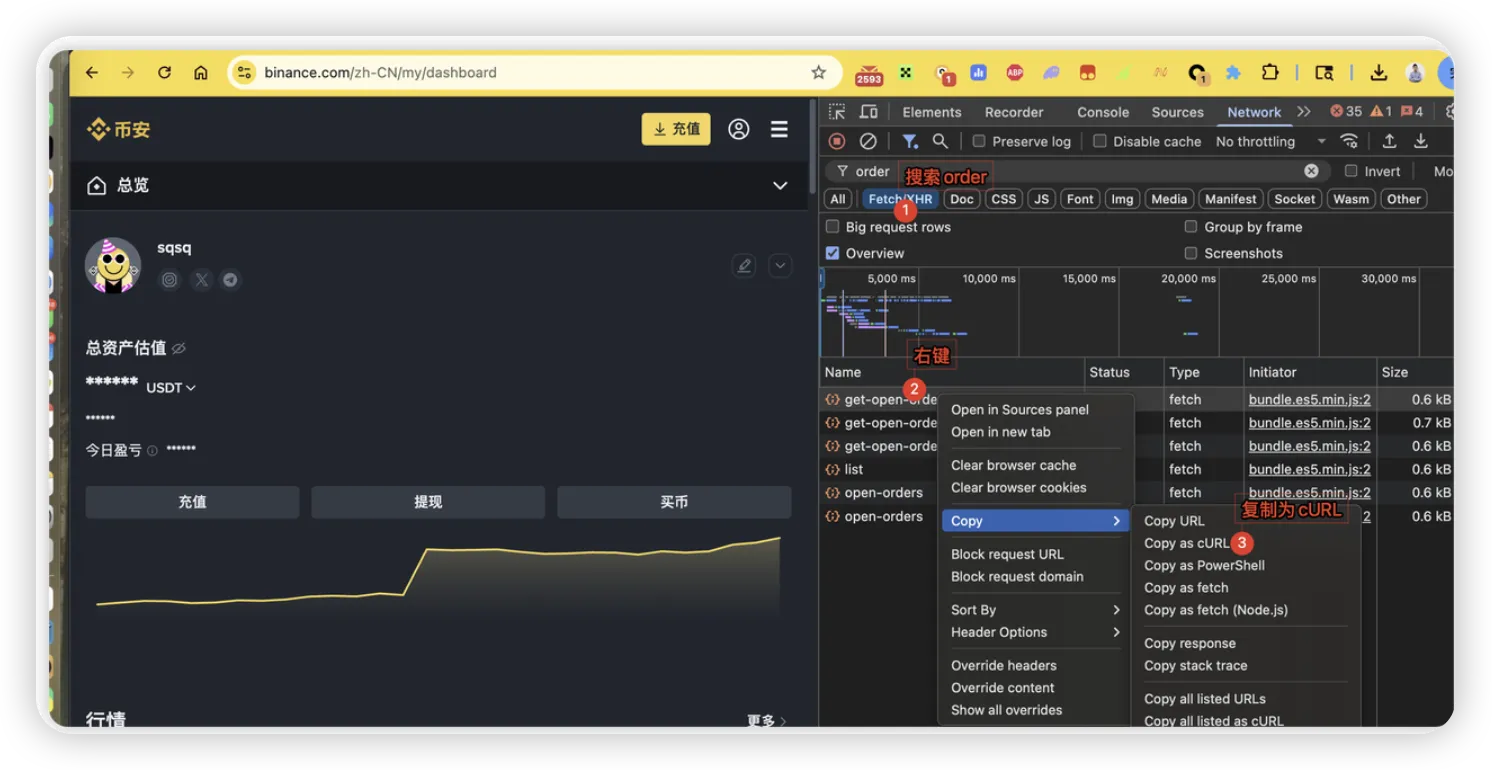1492x770 pixels.
Task: Click the browser reload page icon
Action: click(x=165, y=73)
